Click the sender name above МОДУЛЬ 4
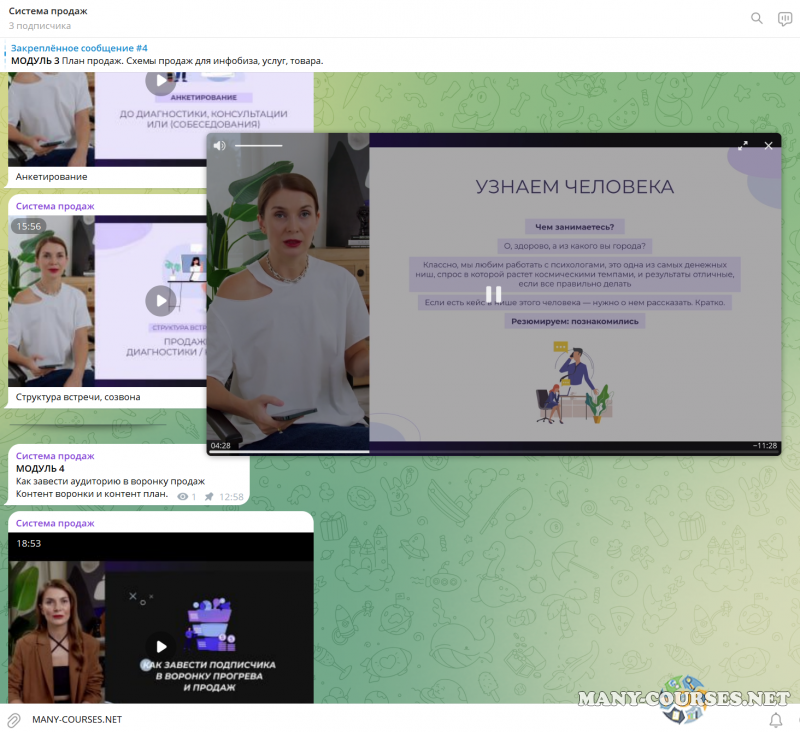800x732 pixels. (55, 455)
